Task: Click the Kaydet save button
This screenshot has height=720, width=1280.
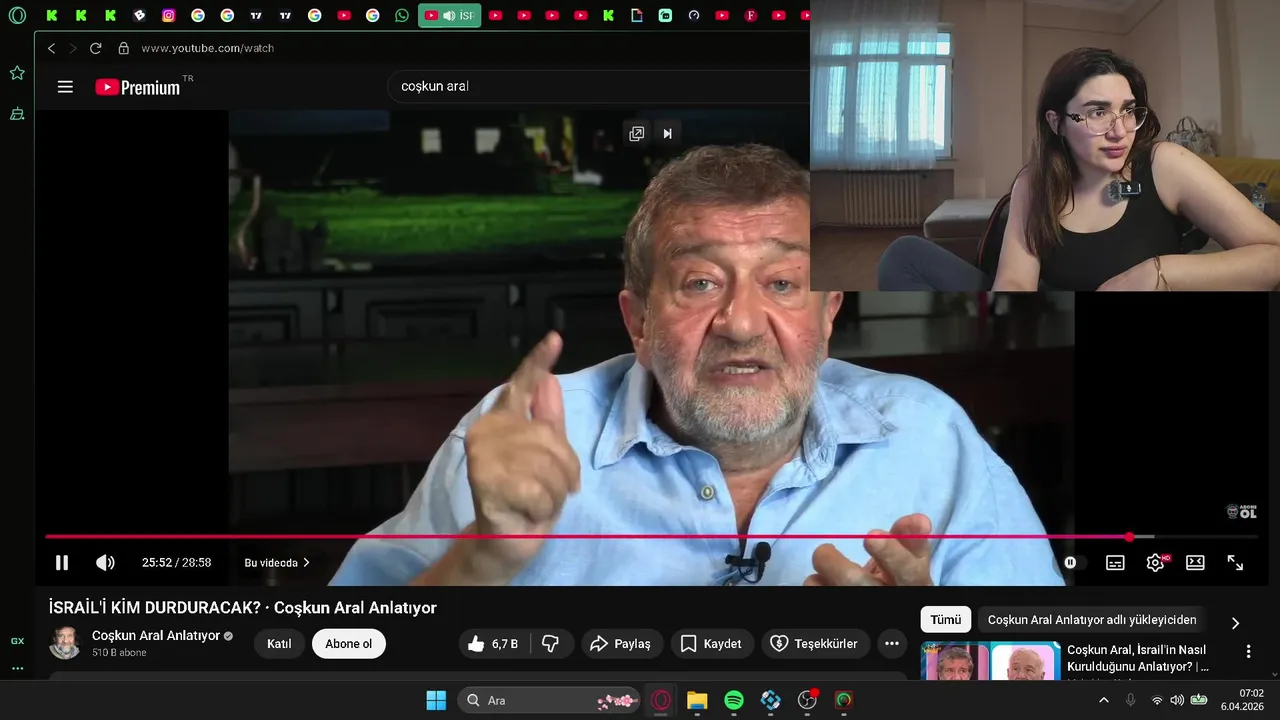Action: point(711,644)
